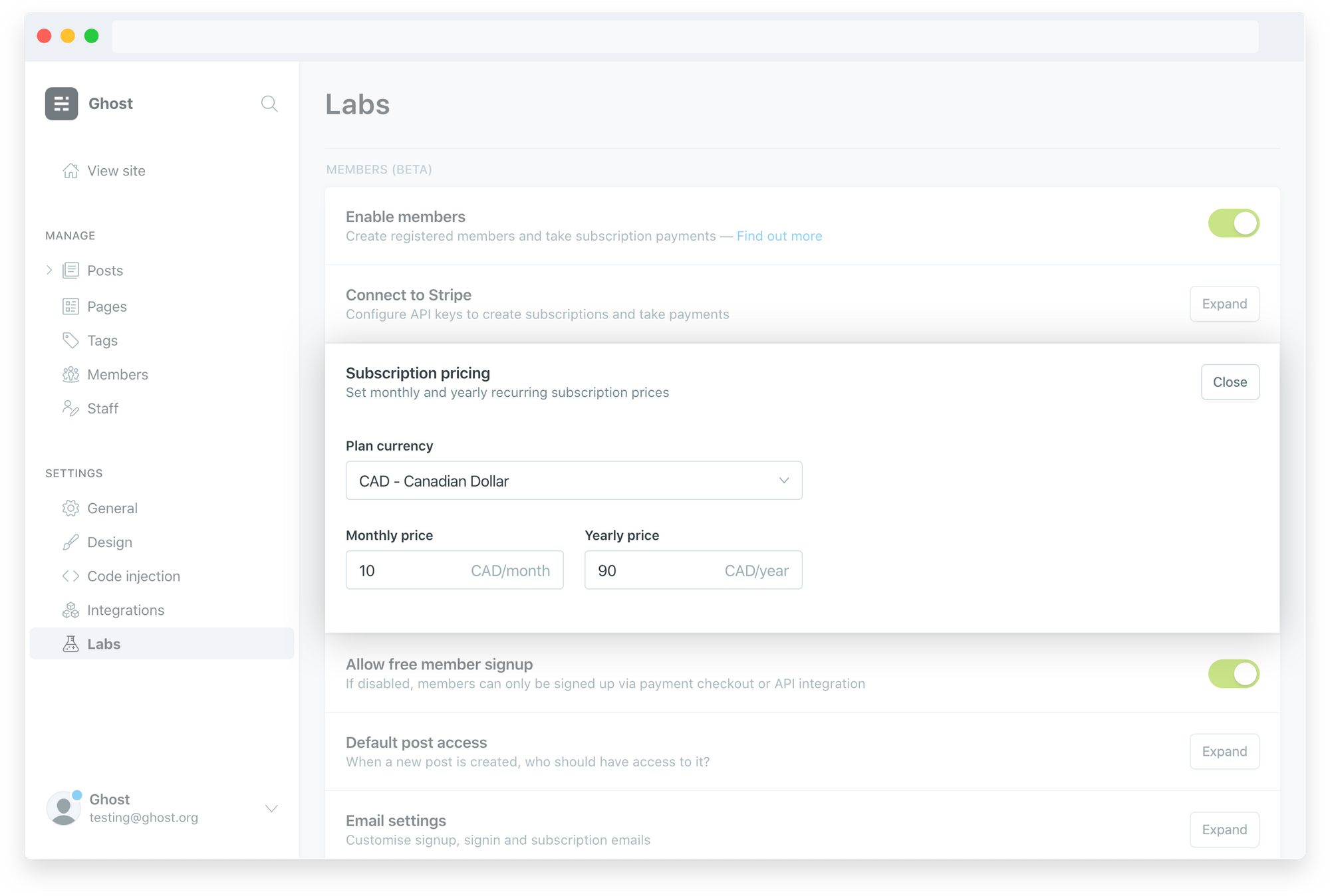Image resolution: width=1330 pixels, height=896 pixels.
Task: Click the View site home icon
Action: 70,171
